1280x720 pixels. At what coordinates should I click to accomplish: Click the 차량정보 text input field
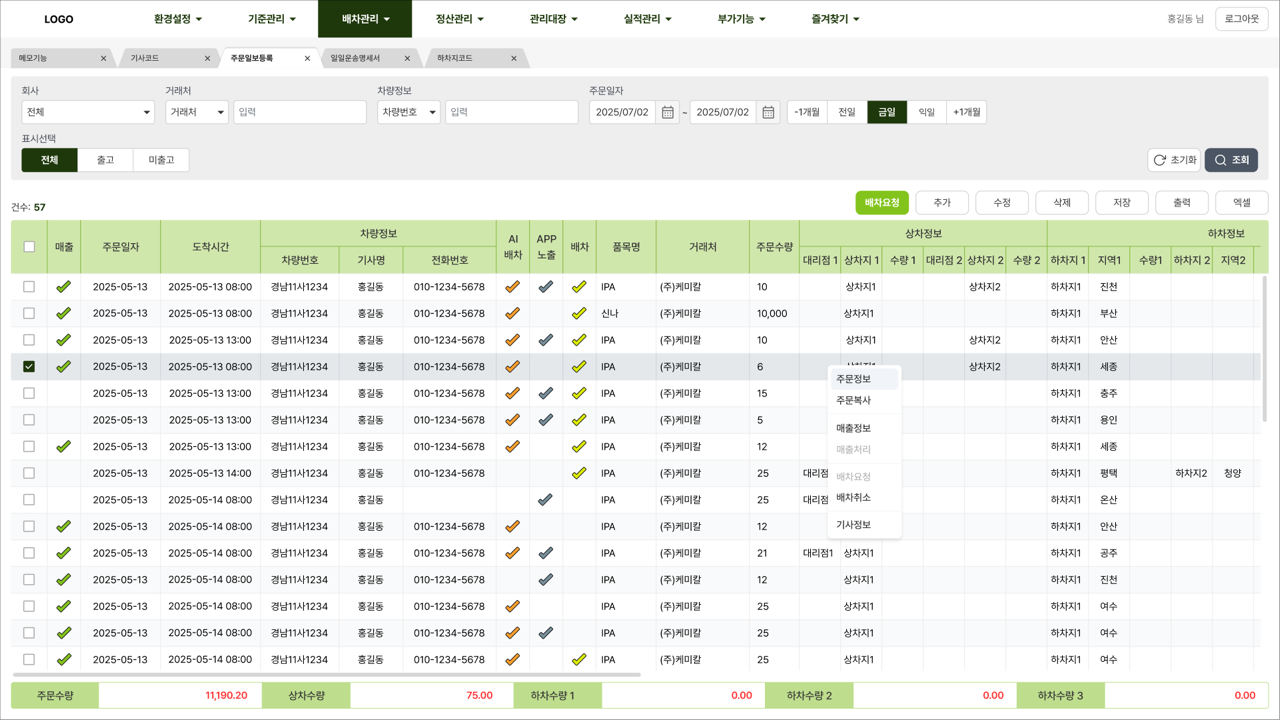point(512,112)
